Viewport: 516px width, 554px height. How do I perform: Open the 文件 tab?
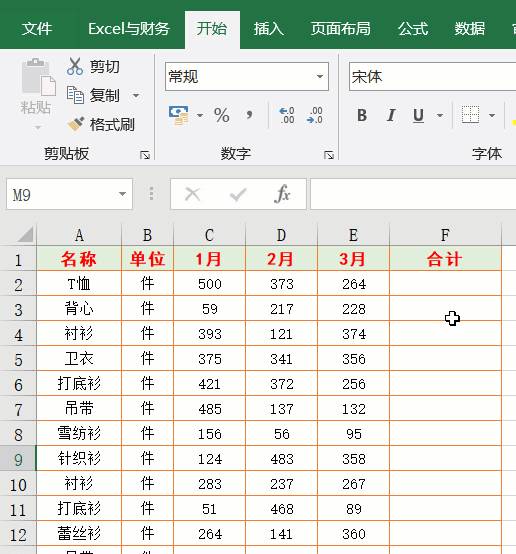pos(37,29)
